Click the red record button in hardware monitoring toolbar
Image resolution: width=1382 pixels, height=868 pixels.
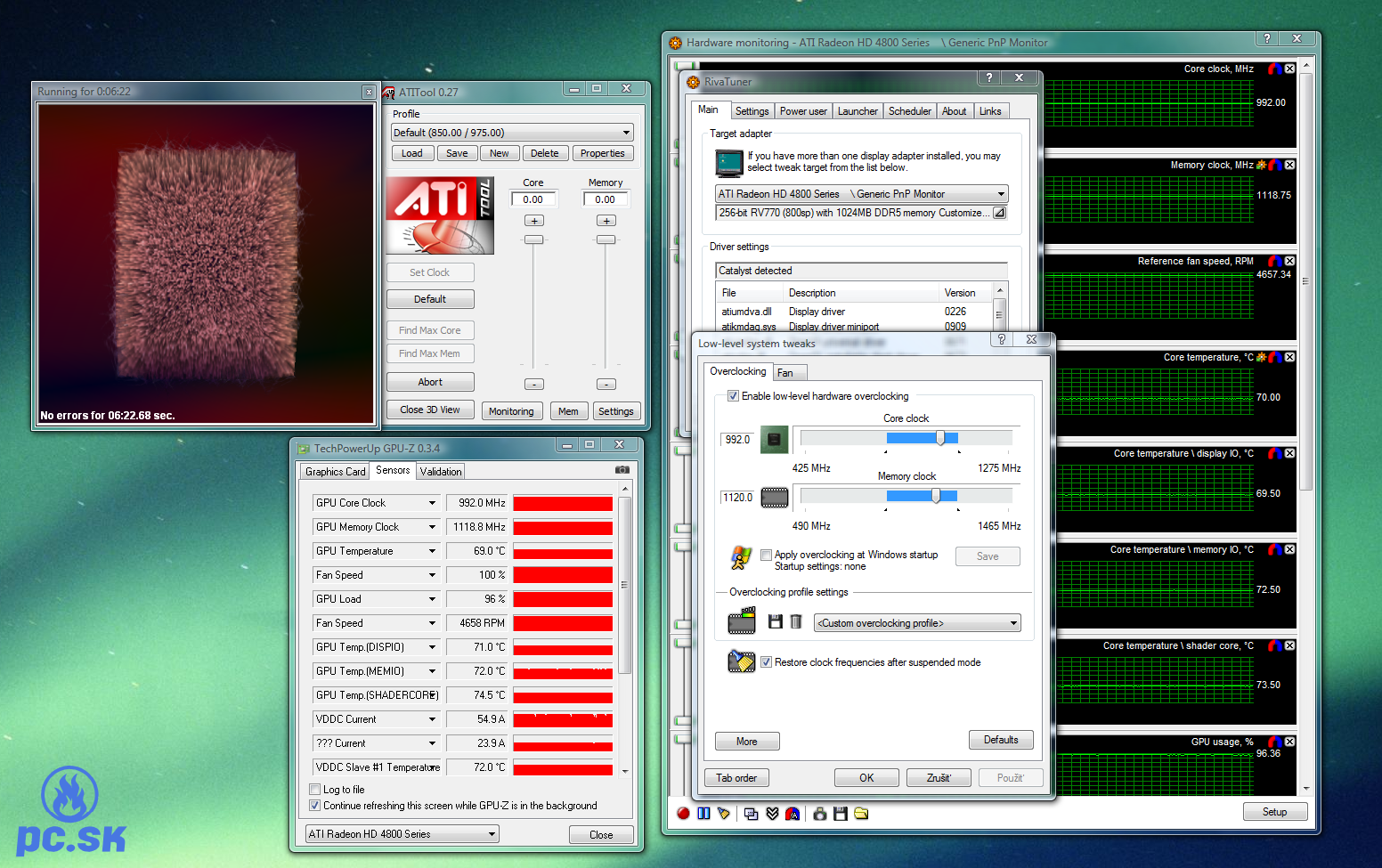coord(683,813)
